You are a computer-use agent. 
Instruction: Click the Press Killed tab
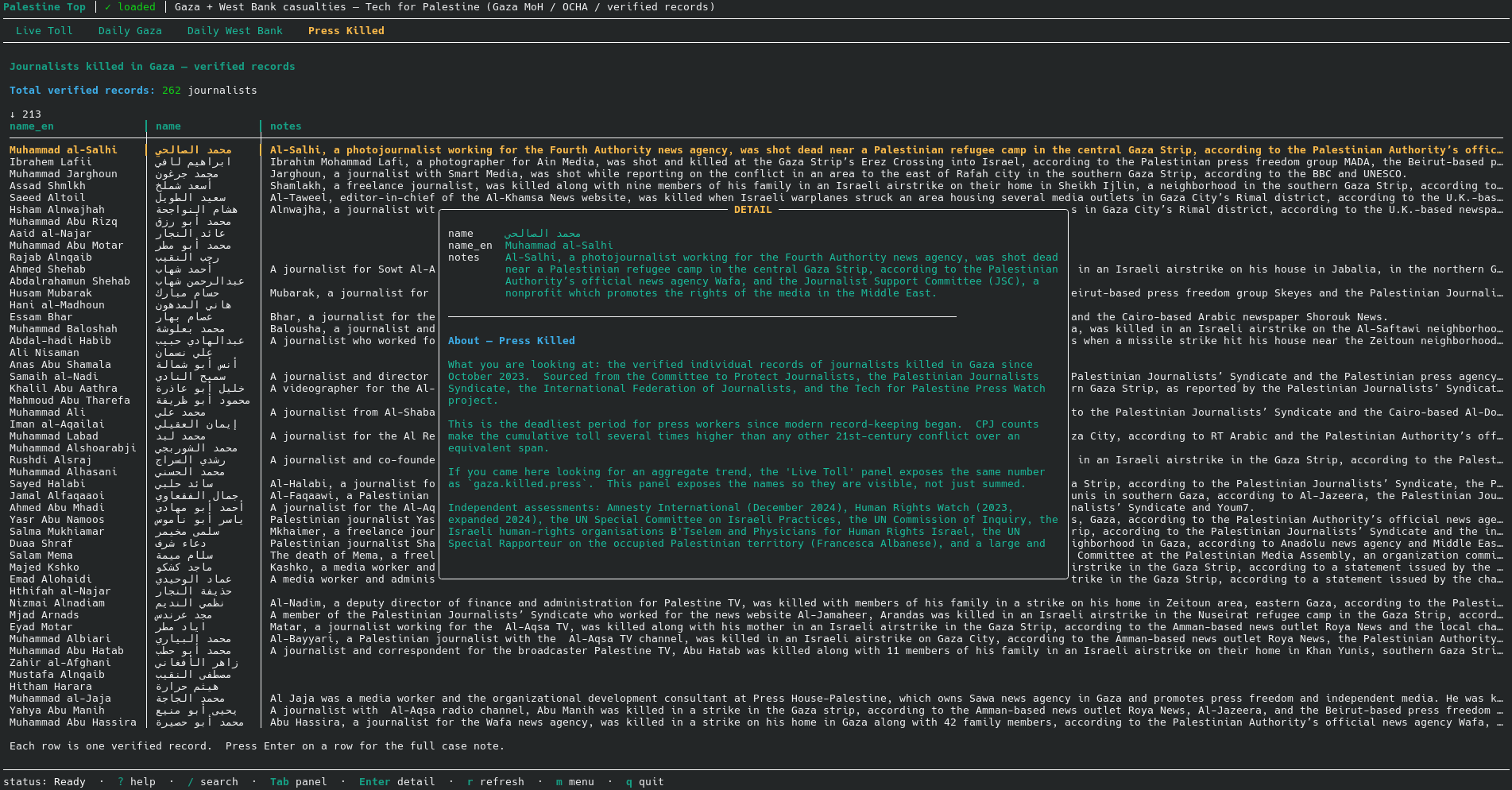[346, 31]
